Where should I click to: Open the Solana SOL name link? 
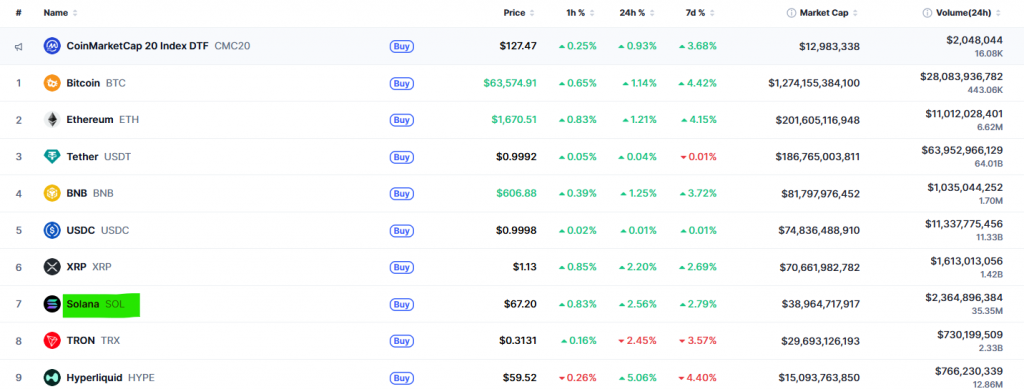95,303
